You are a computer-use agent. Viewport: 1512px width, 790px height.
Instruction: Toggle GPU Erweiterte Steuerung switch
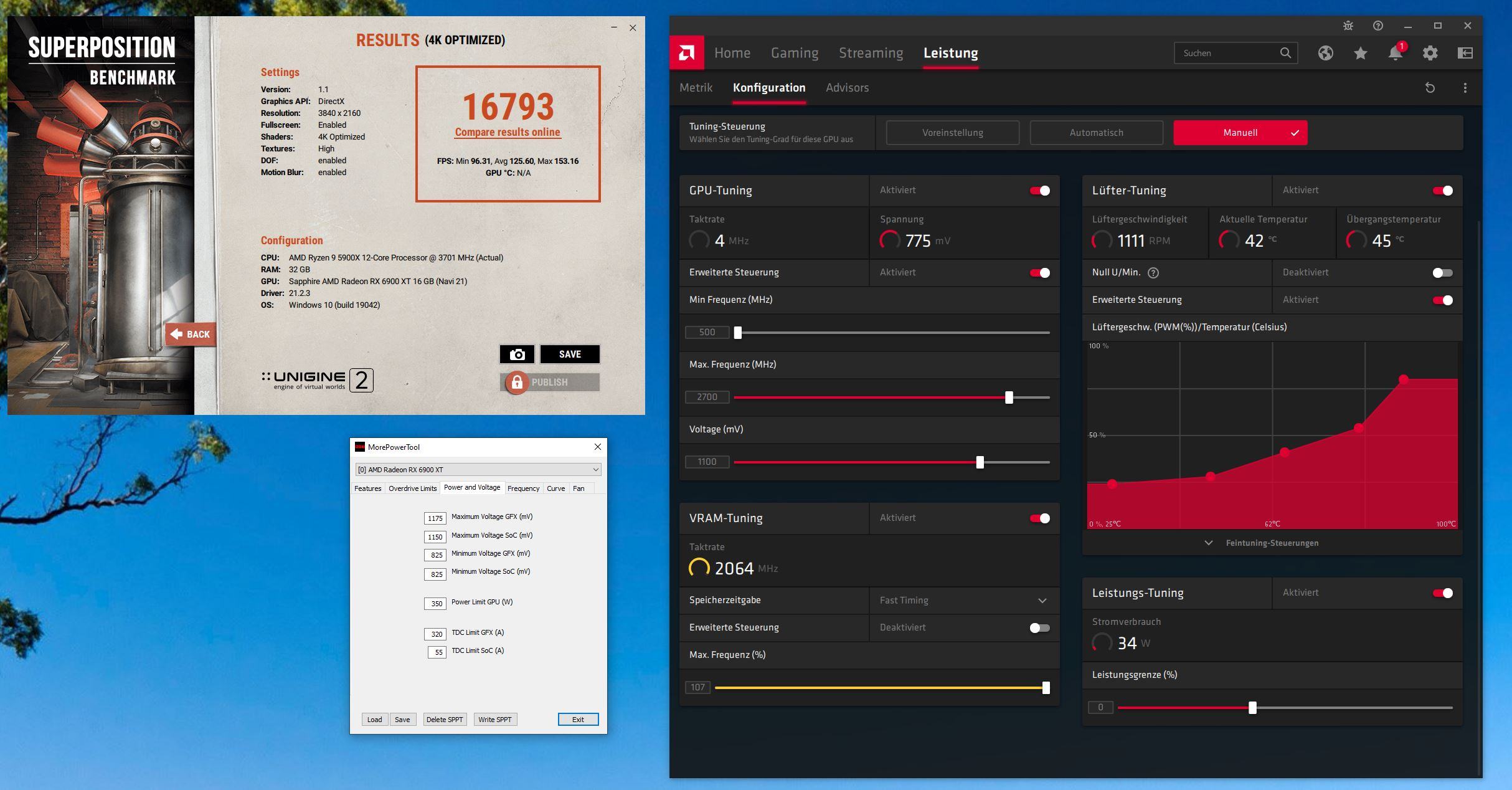[x=1040, y=273]
